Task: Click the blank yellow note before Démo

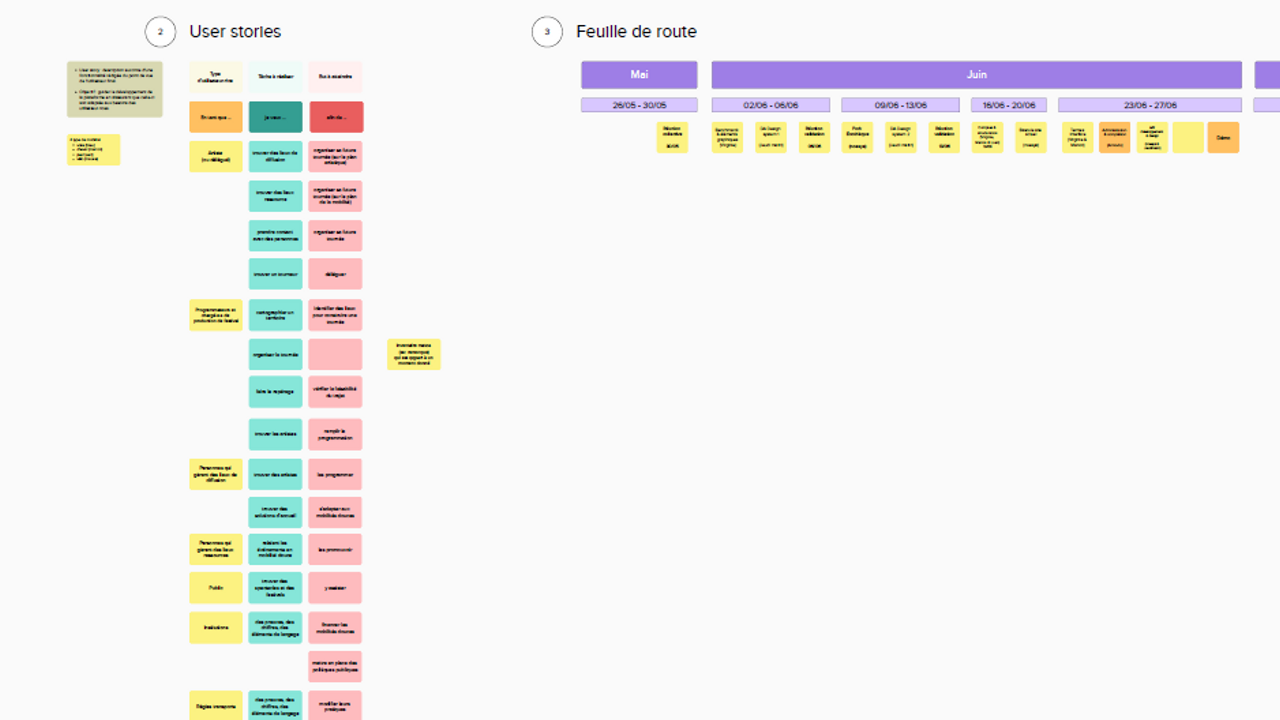Action: [1188, 138]
